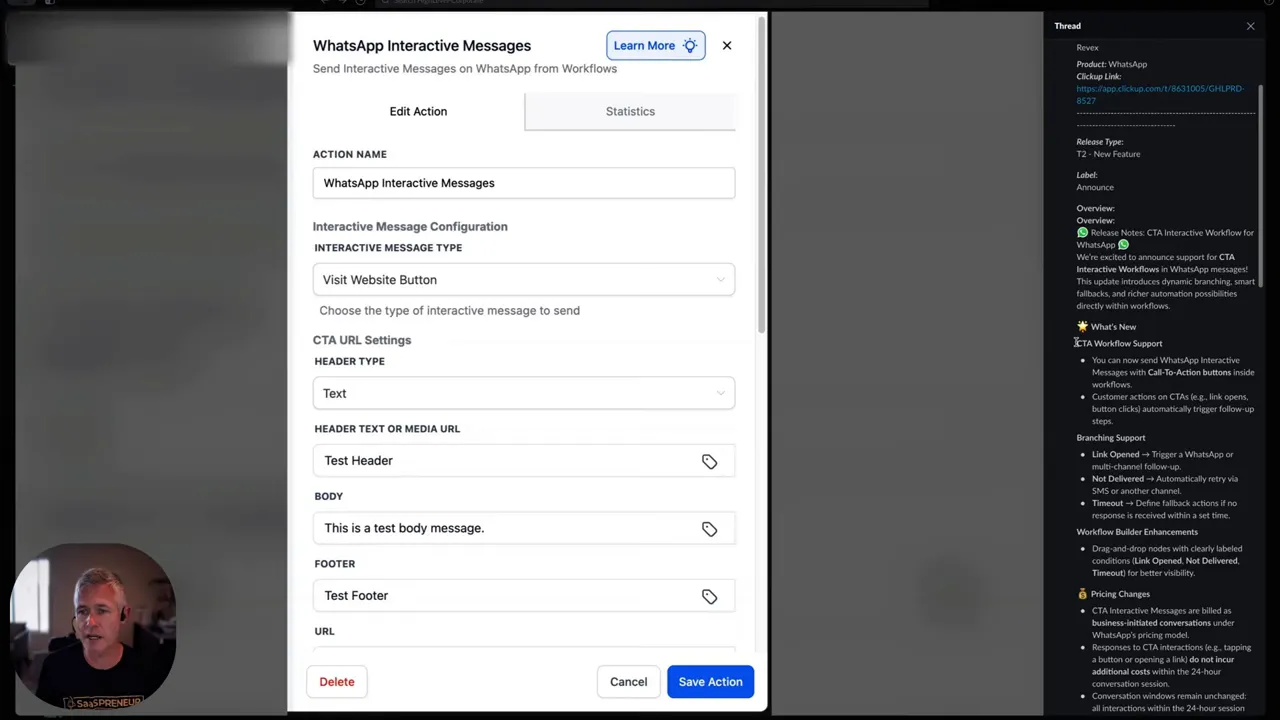This screenshot has height=720, width=1280.
Task: Click the 'What's New' heading in Thread
Action: point(1113,327)
